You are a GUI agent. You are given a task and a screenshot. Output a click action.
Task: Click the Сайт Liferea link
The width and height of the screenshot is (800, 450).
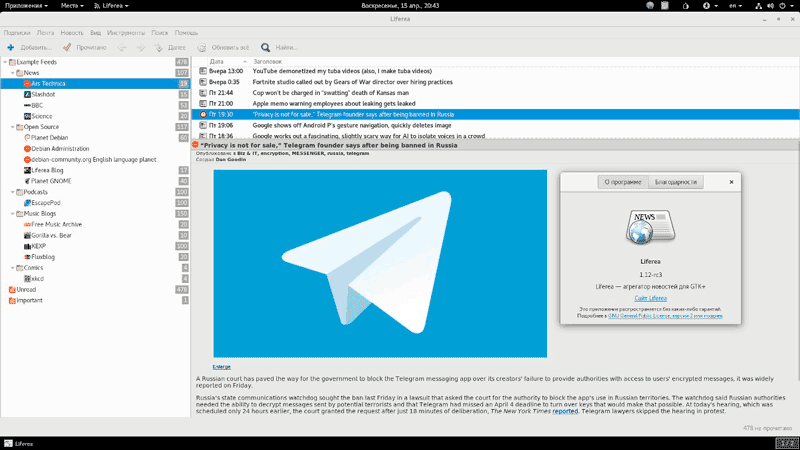pos(650,298)
